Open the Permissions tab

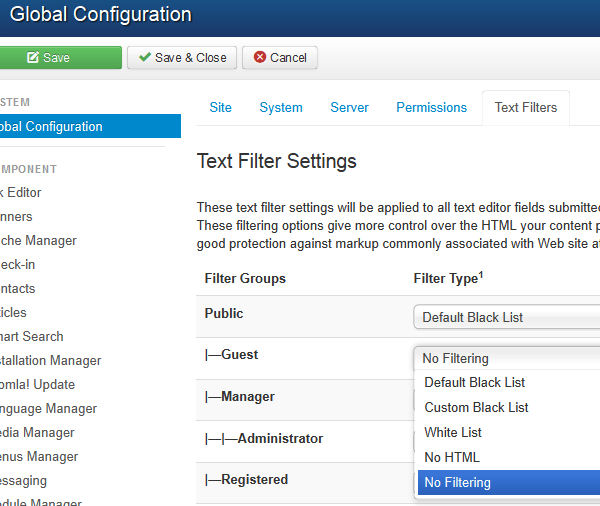431,107
